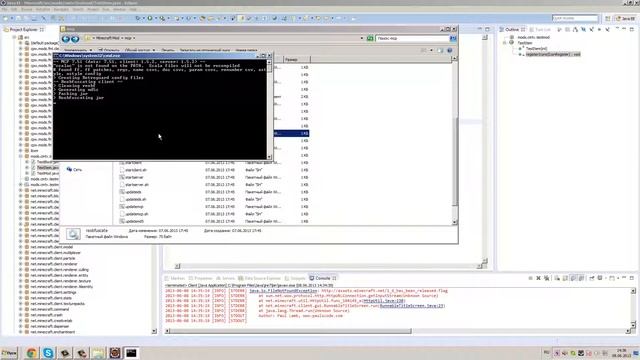Click the Explorer file list vertical scrollbar
This screenshot has height=360, width=640.
[x=455, y=161]
